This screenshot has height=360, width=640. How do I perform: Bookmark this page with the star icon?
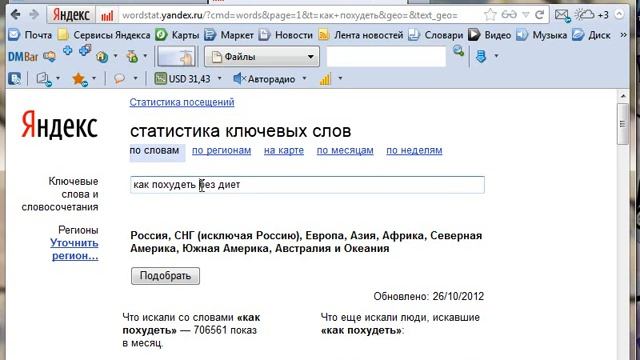point(490,15)
